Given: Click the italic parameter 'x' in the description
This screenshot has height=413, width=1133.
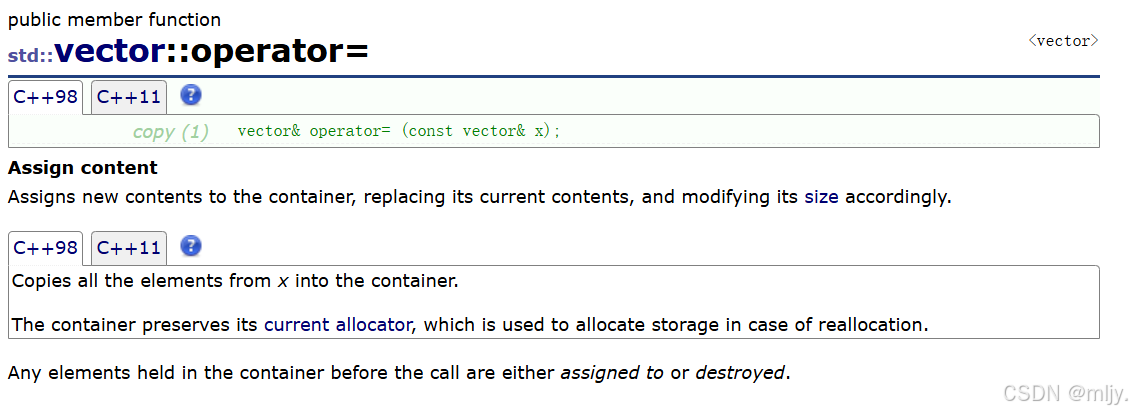Looking at the screenshot, I should coord(283,282).
